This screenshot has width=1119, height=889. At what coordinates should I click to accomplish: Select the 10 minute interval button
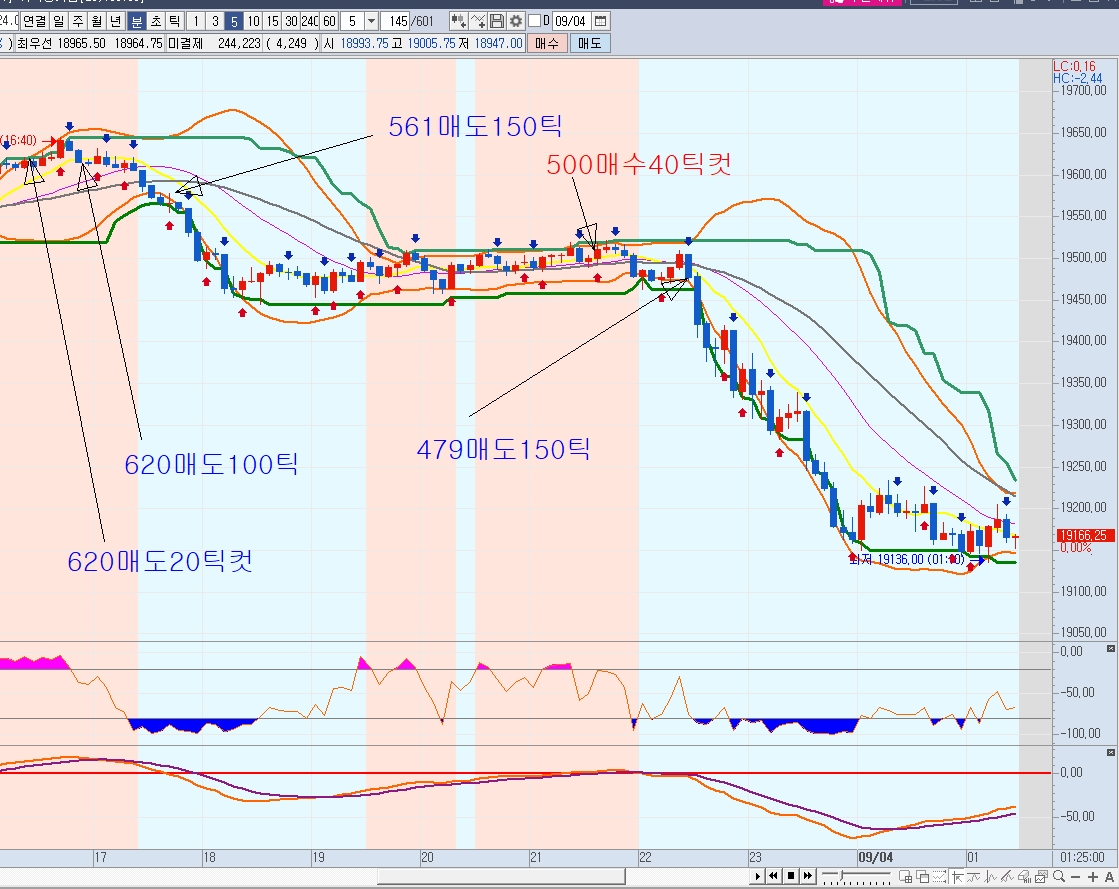pos(253,21)
